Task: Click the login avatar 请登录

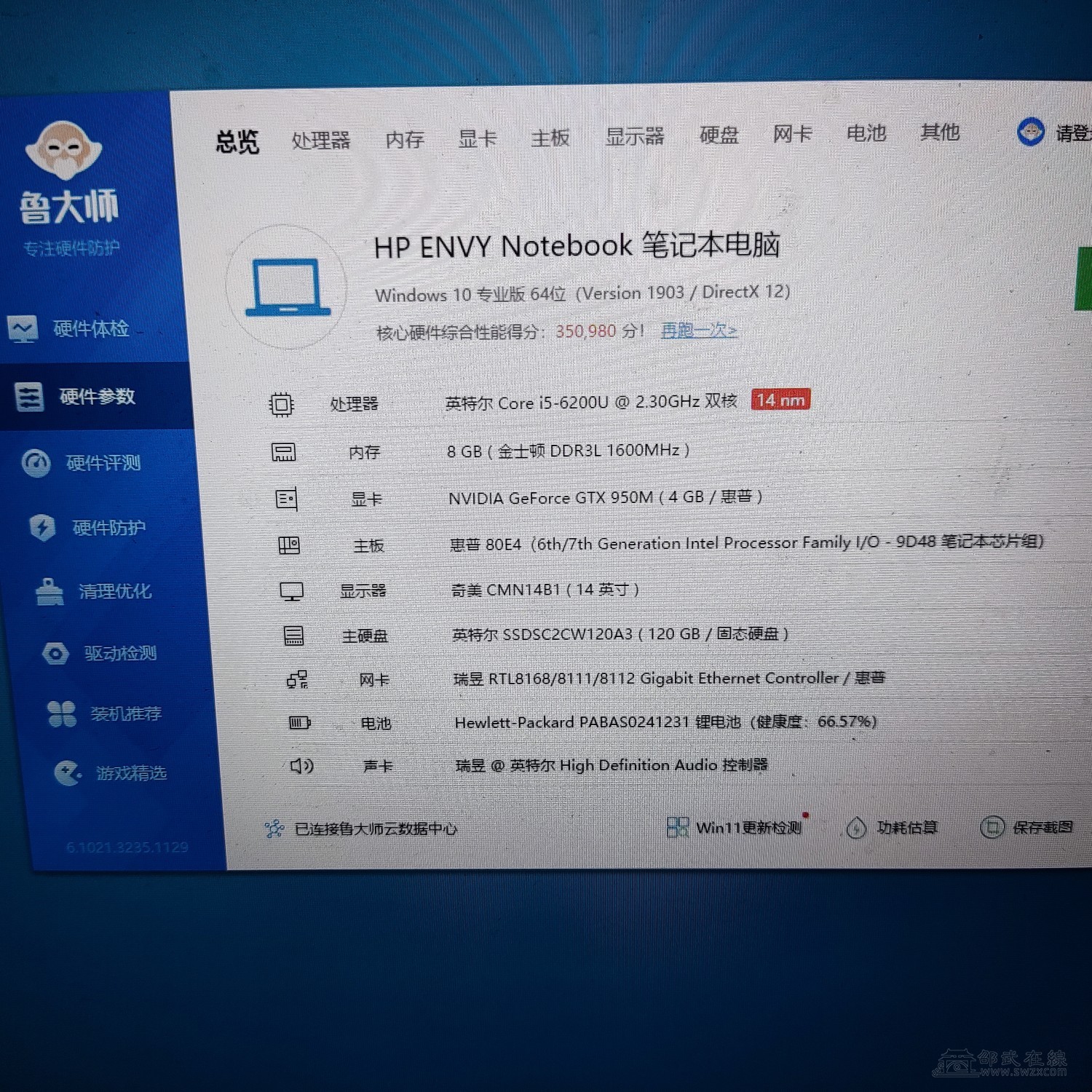Action: pyautogui.click(x=1031, y=132)
